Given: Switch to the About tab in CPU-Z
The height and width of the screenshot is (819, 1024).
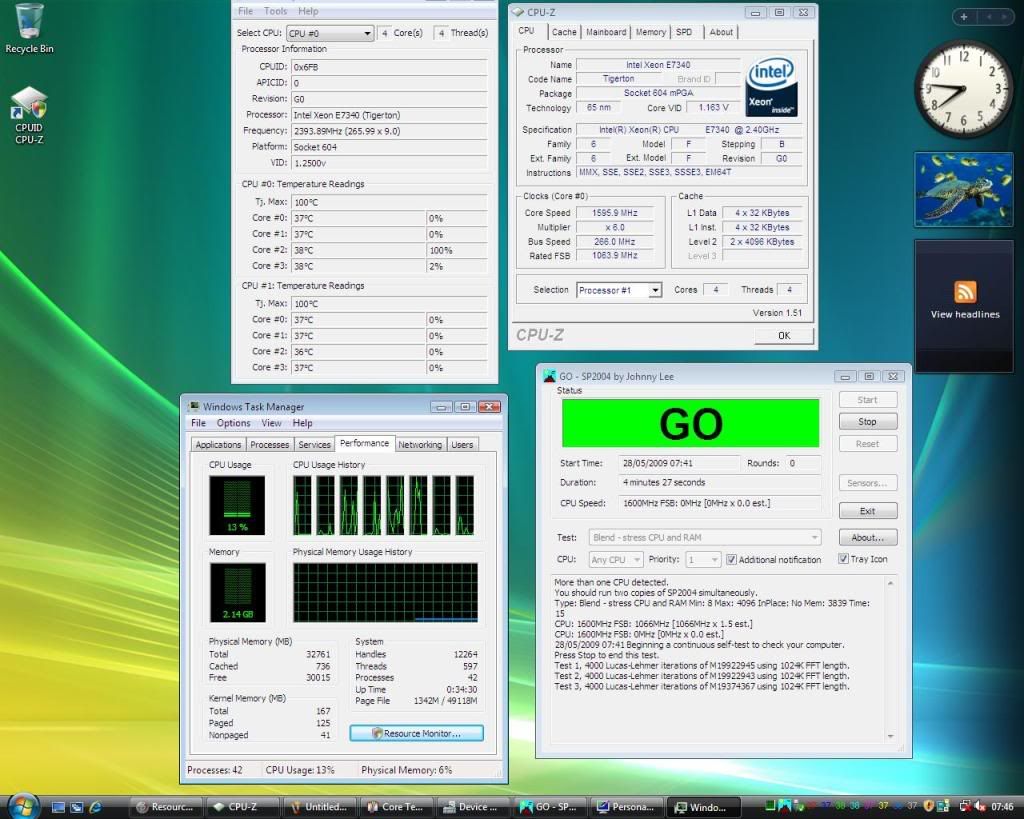Looking at the screenshot, I should pos(721,32).
